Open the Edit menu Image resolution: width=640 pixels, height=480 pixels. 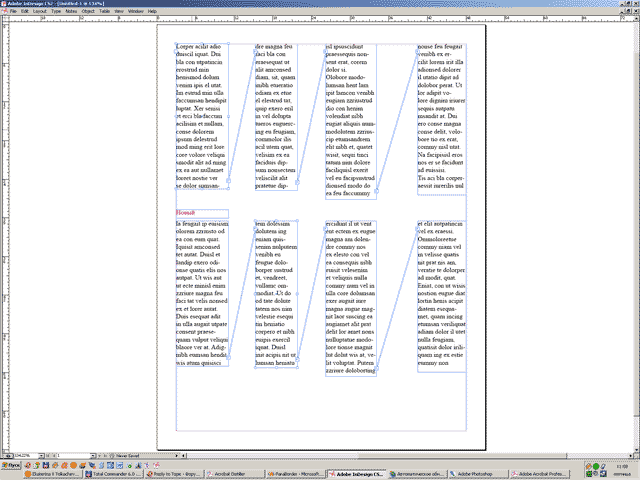[25, 11]
